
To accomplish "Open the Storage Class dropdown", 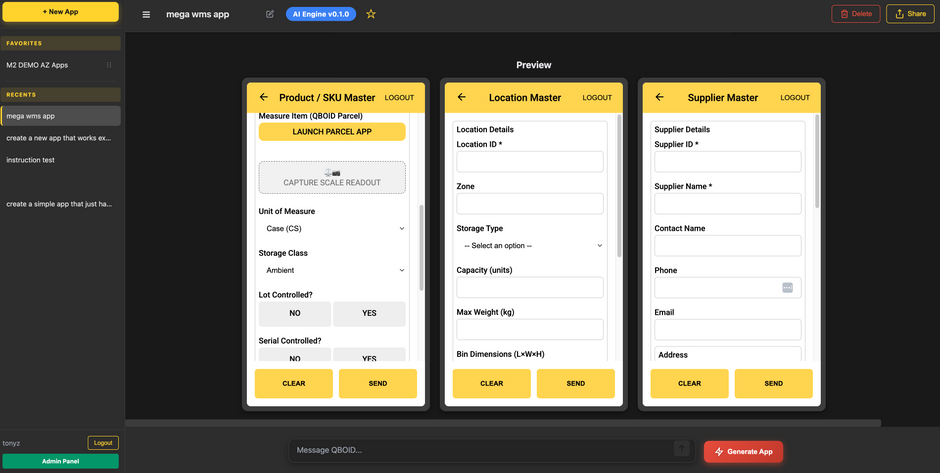I will tap(332, 270).
